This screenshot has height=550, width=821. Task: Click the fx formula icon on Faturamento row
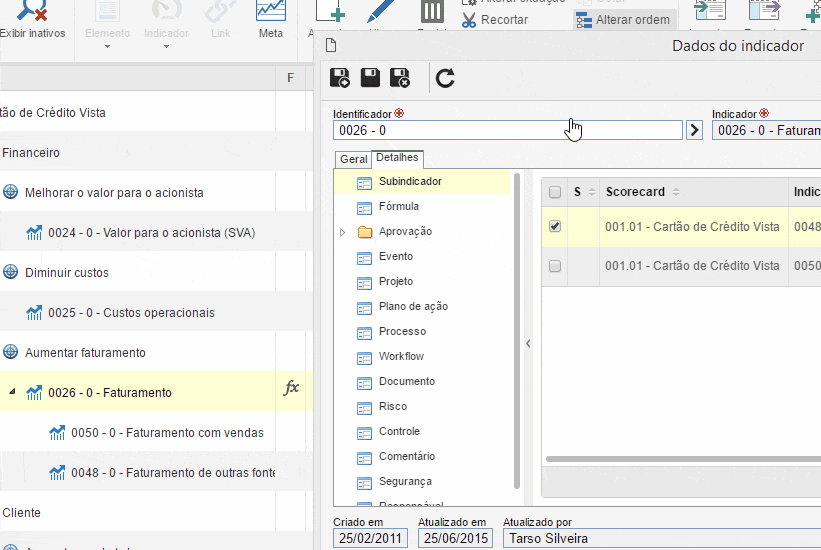click(291, 388)
